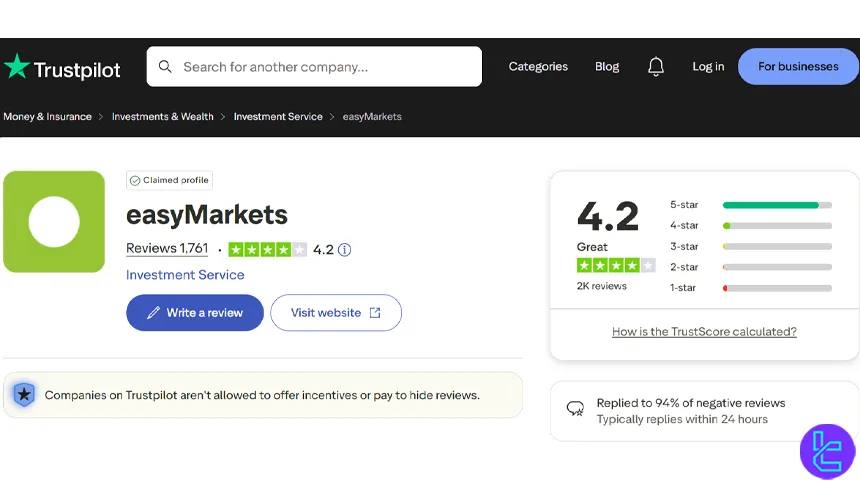Click Log in
The width and height of the screenshot is (860, 484).
tap(708, 66)
